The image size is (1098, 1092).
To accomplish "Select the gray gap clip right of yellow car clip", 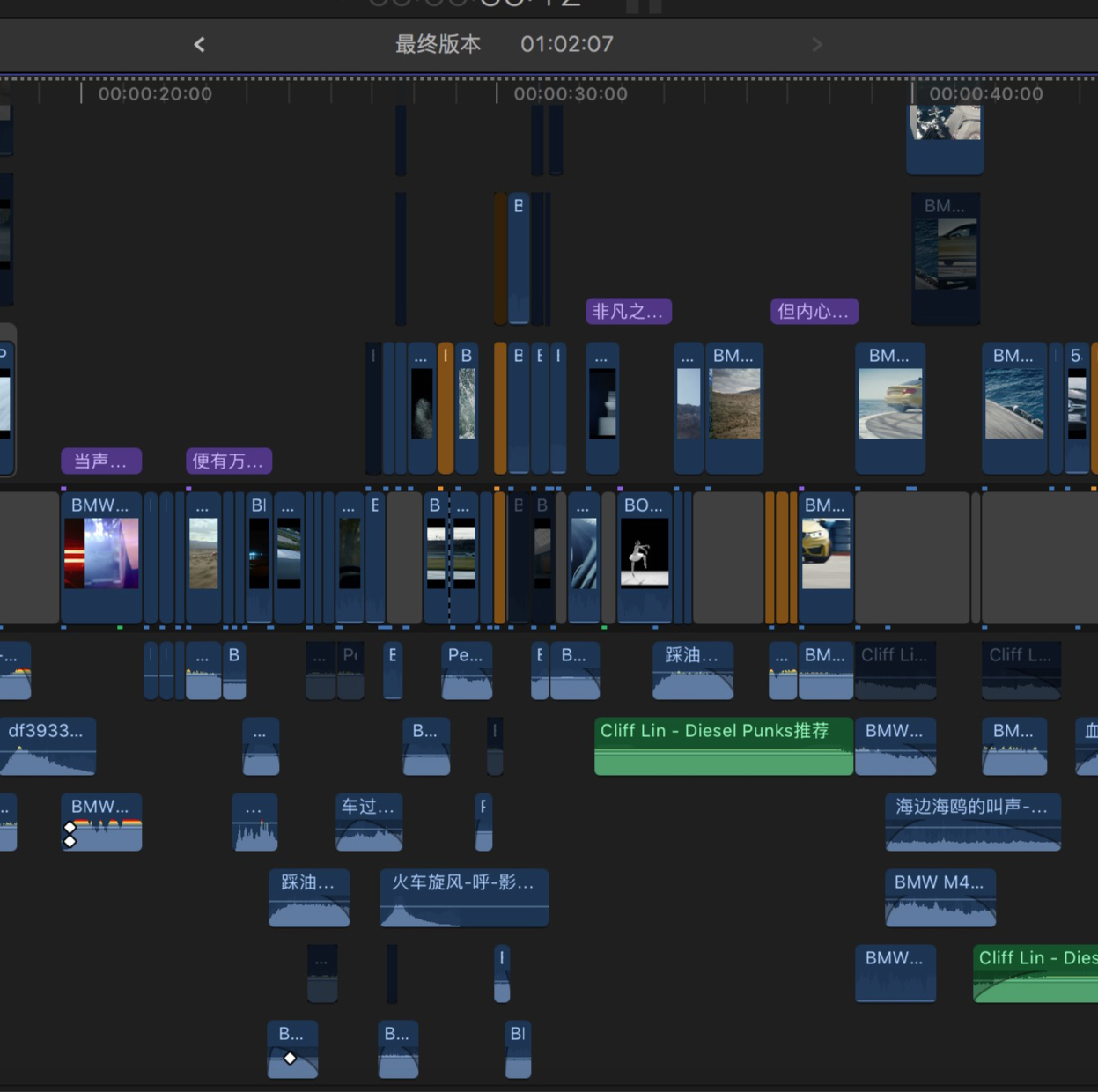I will pyautogui.click(x=912, y=557).
